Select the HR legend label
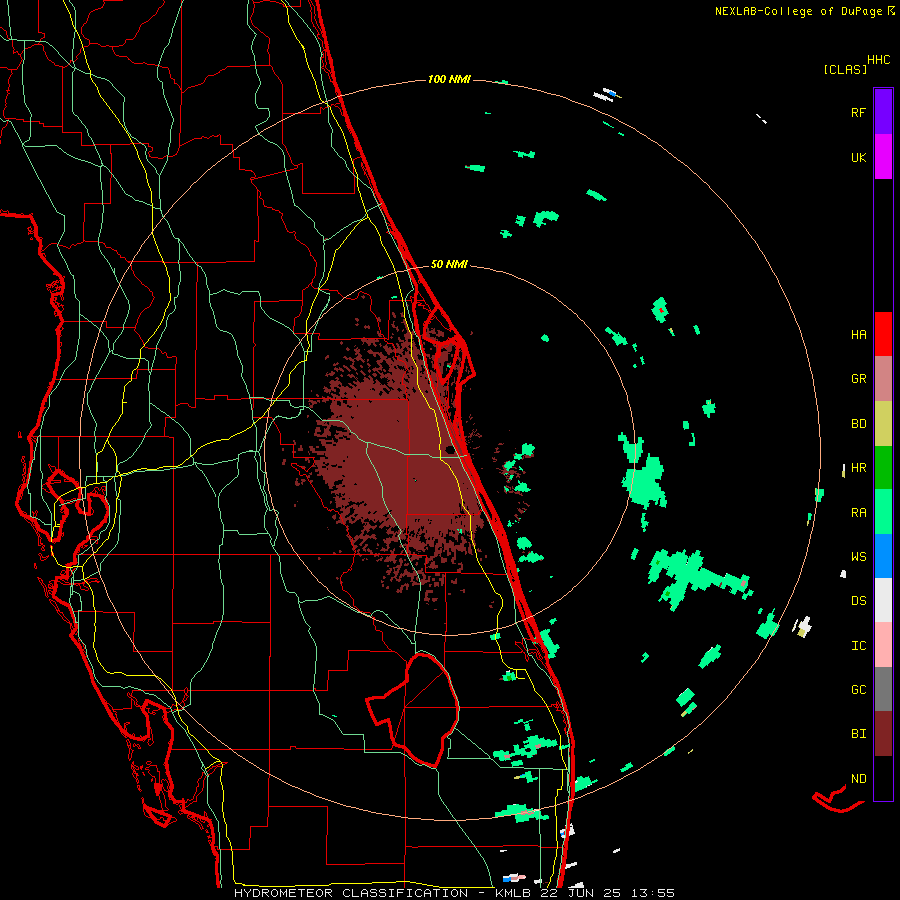 pos(858,468)
